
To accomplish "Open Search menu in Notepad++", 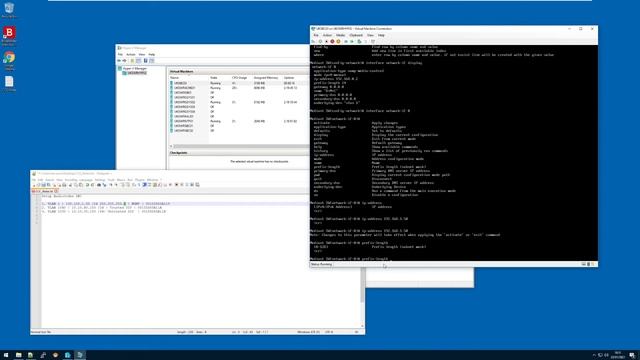I will pyautogui.click(x=49, y=180).
